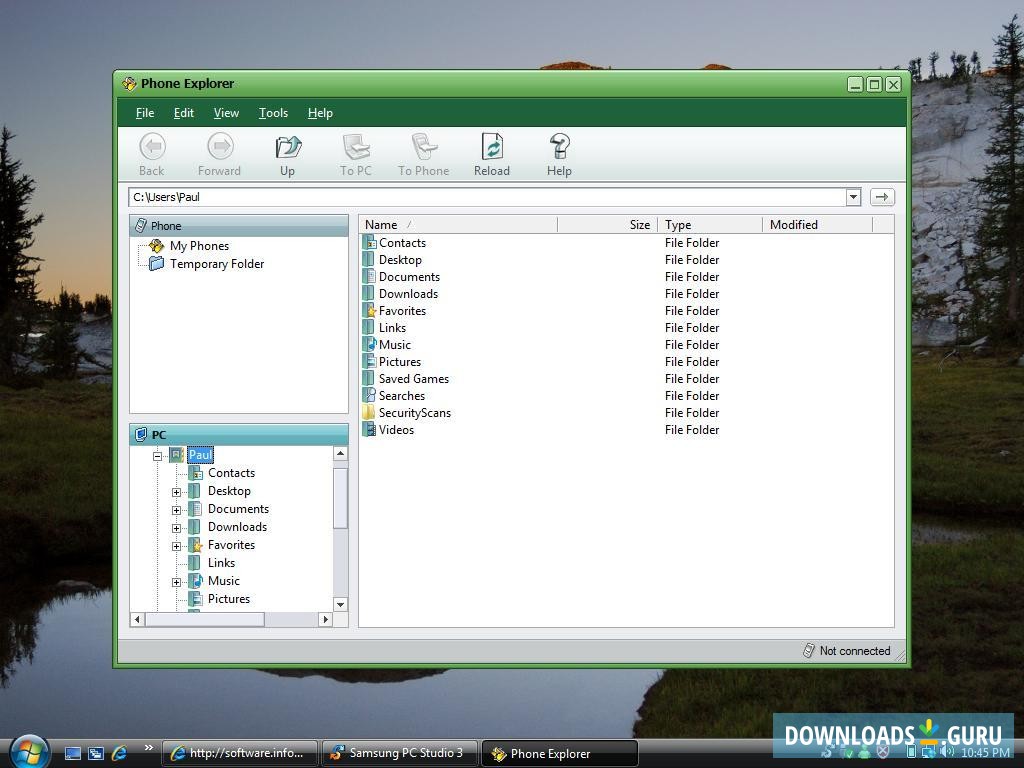Open the Tools menu
Image resolution: width=1024 pixels, height=768 pixels.
point(273,113)
